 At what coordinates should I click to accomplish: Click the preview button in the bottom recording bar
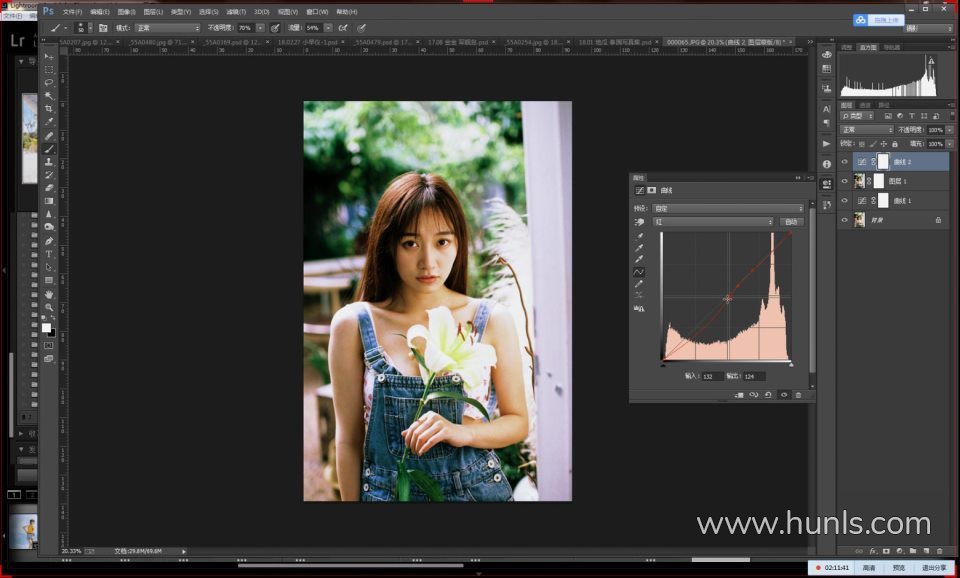click(x=899, y=568)
